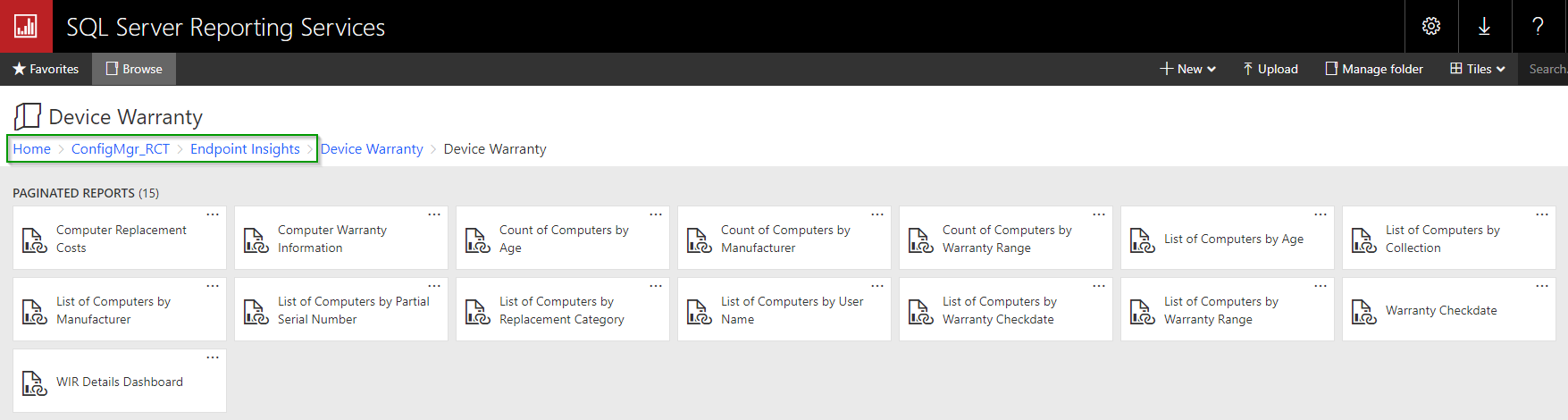Open ellipsis menu for Count of Computers by Manufacturer

click(877, 214)
